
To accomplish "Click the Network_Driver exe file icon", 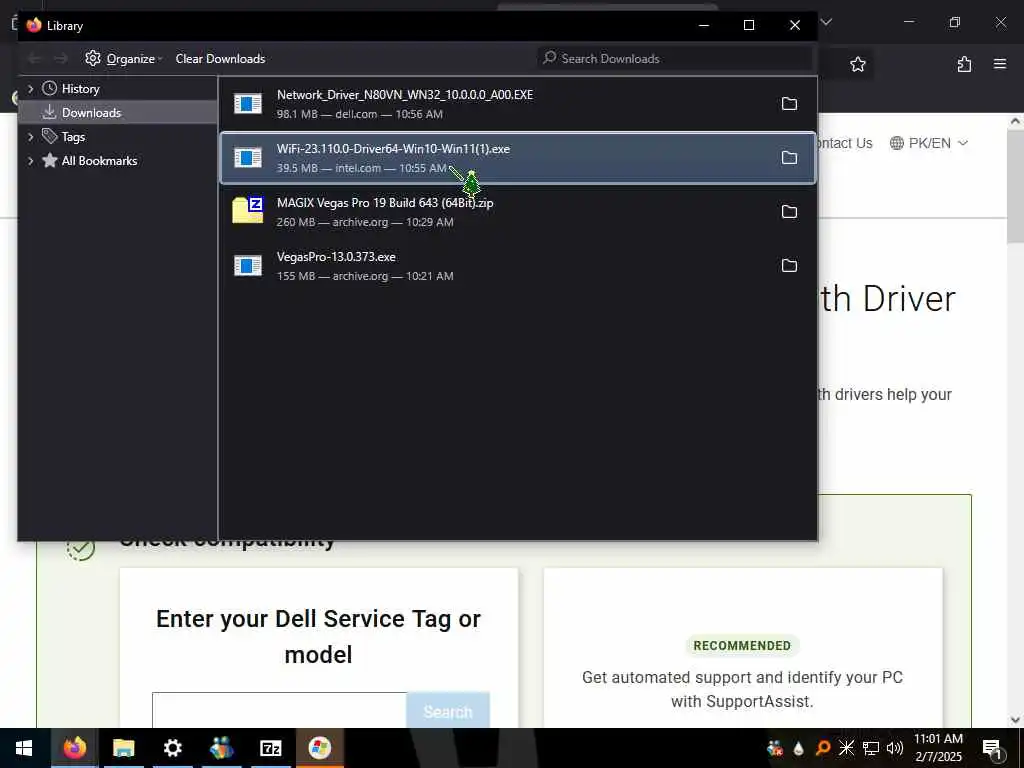I will point(248,104).
